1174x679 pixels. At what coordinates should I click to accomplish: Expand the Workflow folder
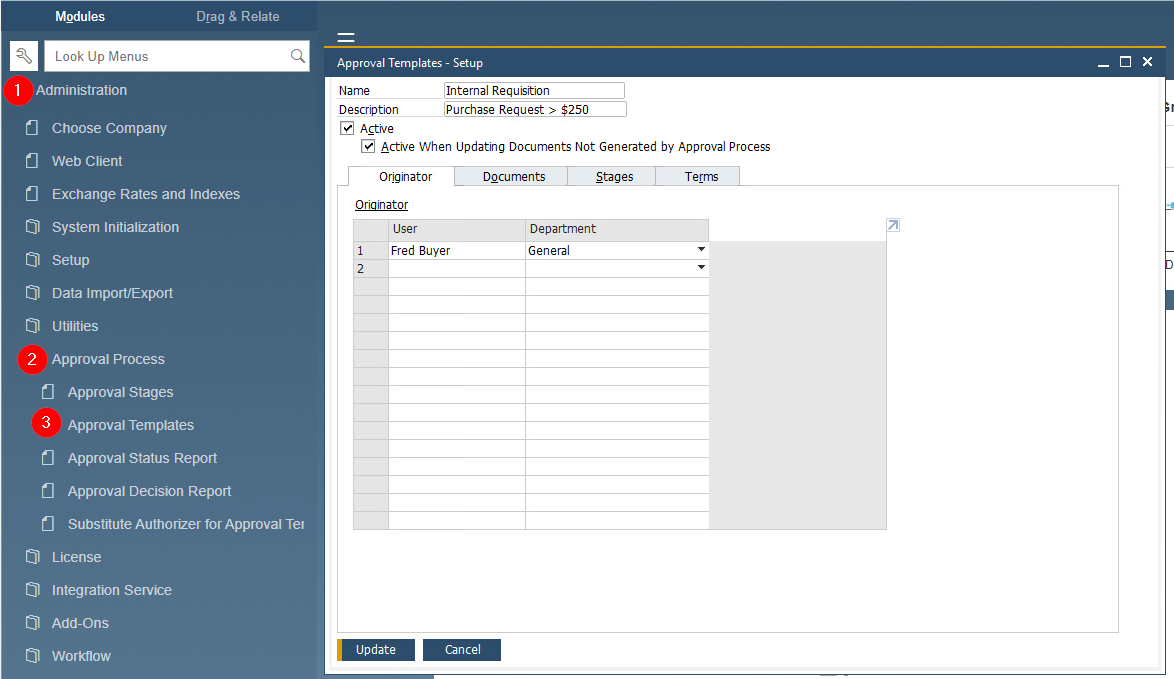click(x=81, y=656)
